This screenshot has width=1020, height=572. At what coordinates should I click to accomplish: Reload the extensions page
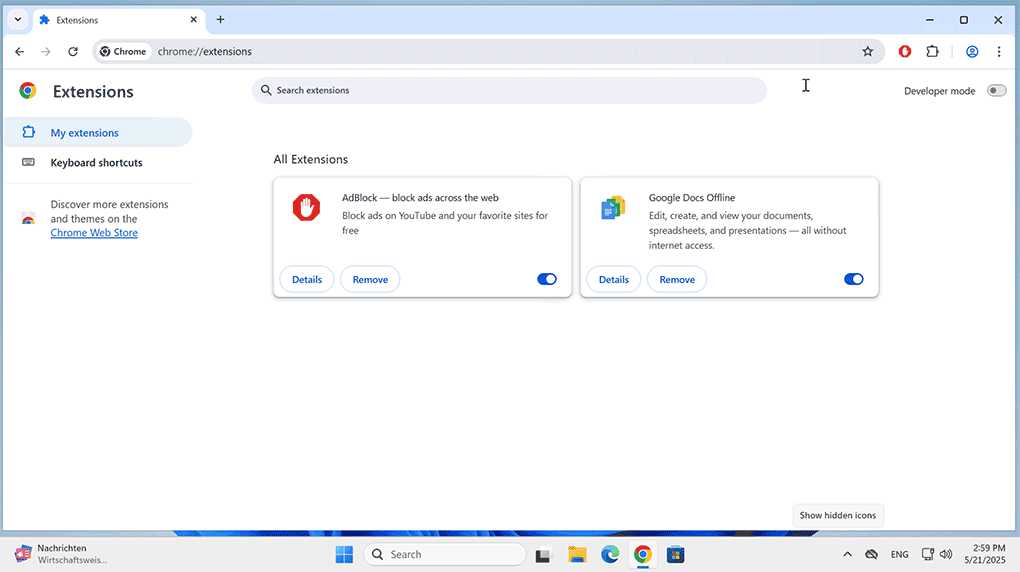pos(73,51)
